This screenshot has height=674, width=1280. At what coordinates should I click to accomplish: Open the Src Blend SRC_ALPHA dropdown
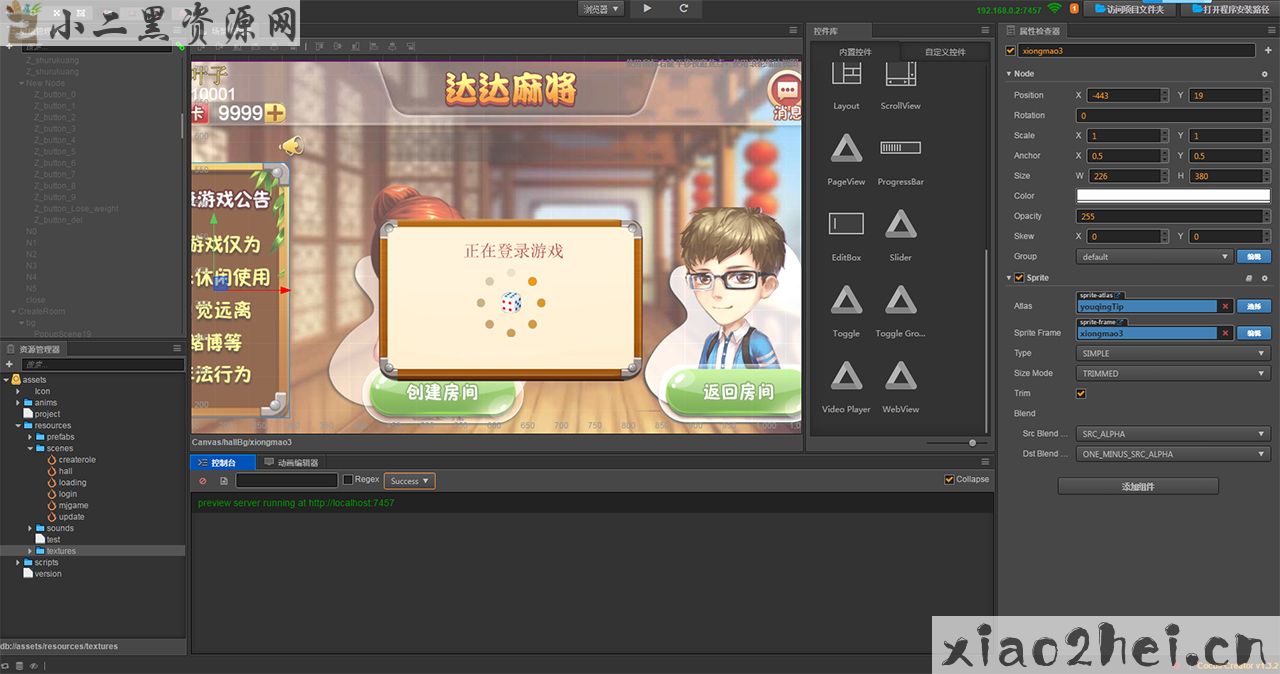pyautogui.click(x=1173, y=434)
